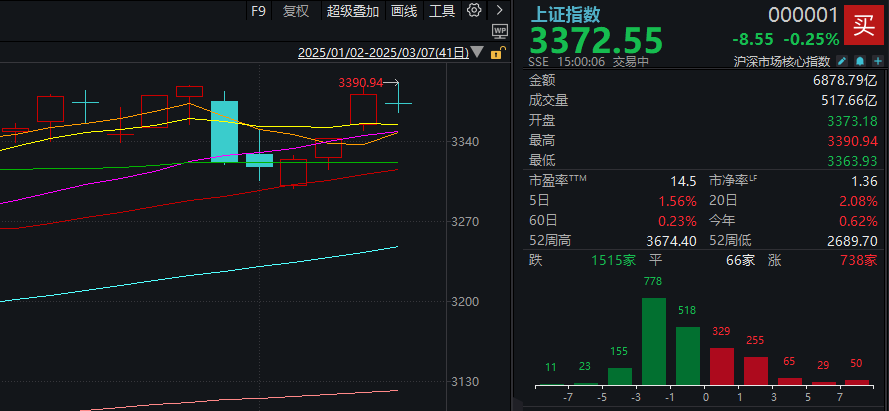The height and width of the screenshot is (411, 889).
Task: Click the 市净率 value 1.36
Action: (865, 181)
